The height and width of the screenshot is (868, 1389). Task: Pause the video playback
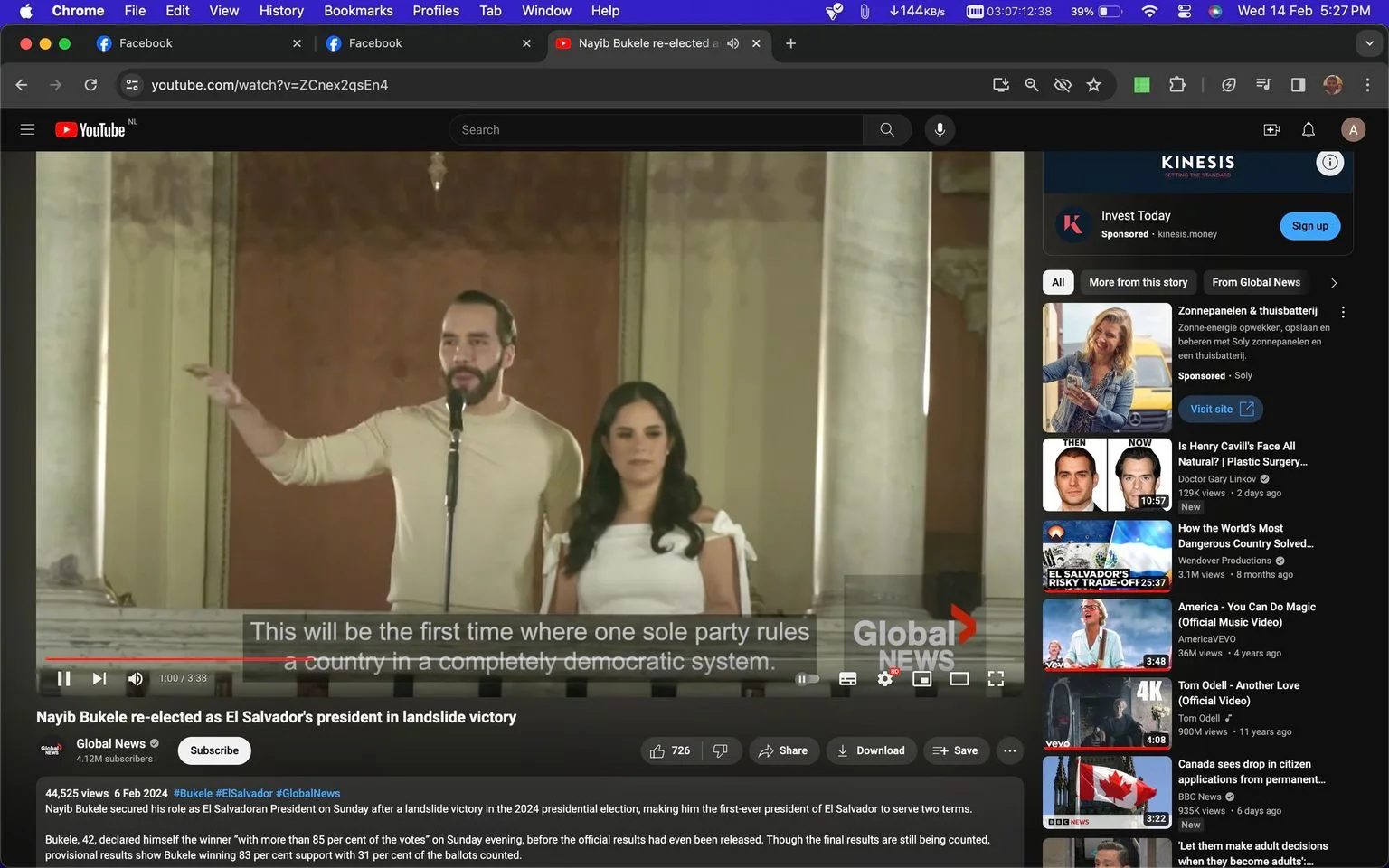click(x=63, y=678)
